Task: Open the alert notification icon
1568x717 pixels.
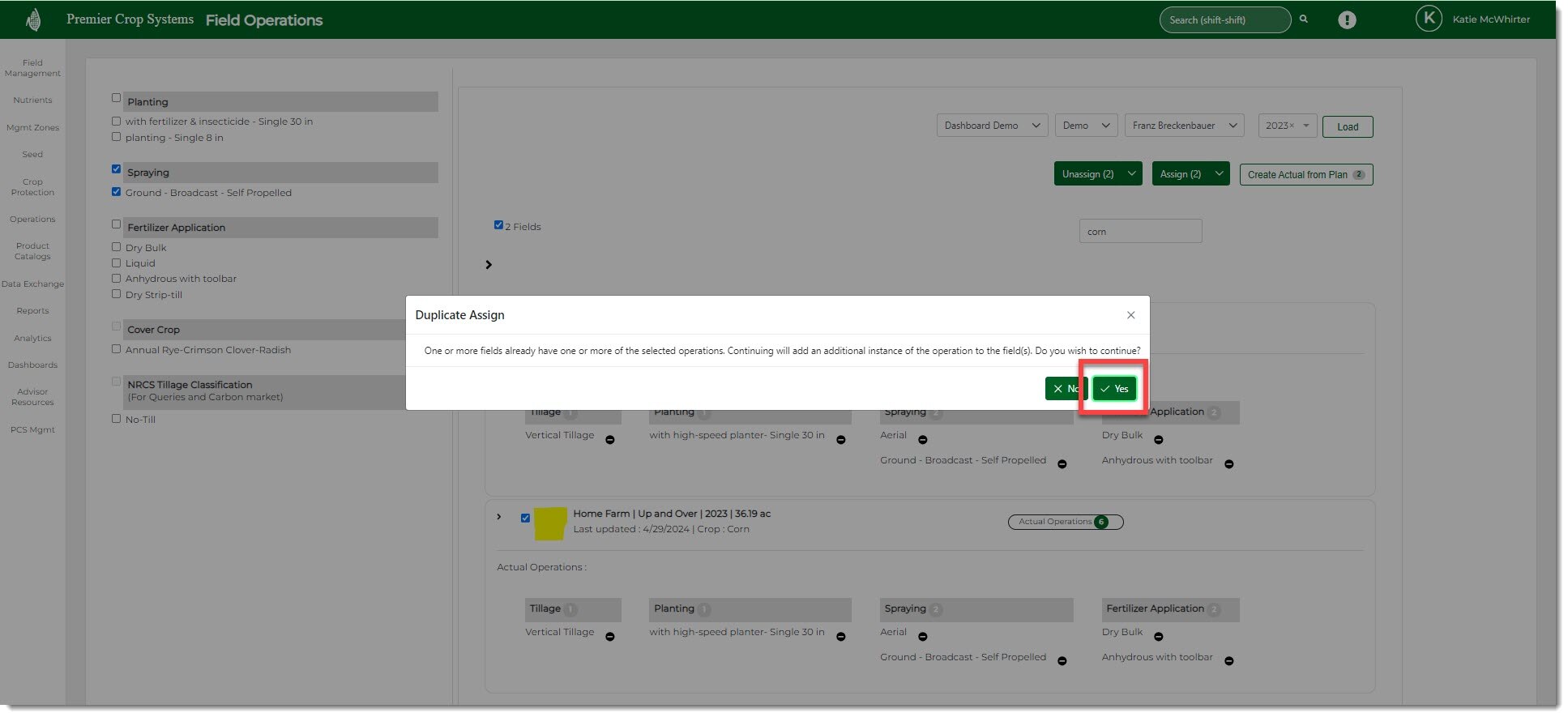Action: 1347,20
